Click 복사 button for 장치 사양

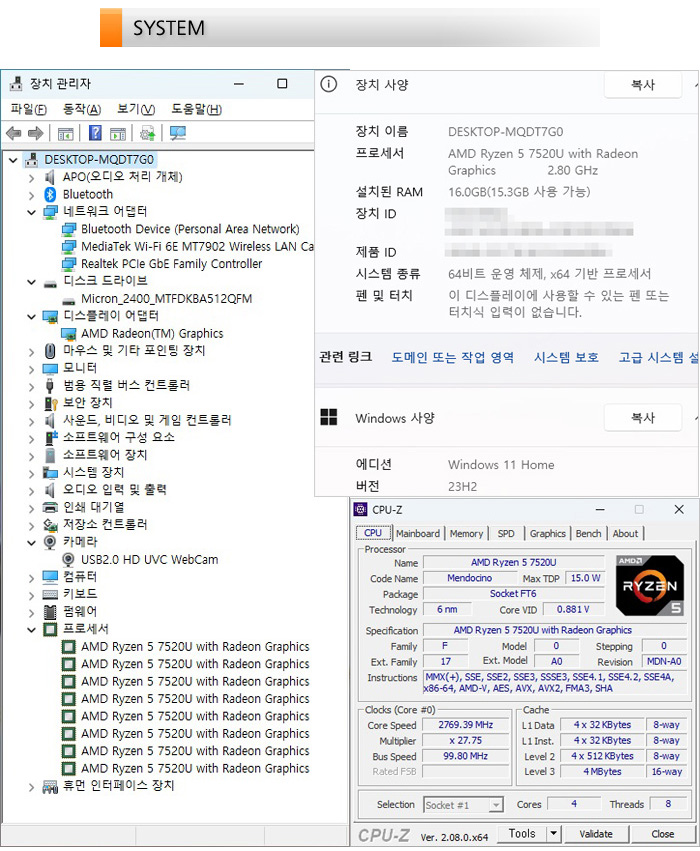pos(642,85)
